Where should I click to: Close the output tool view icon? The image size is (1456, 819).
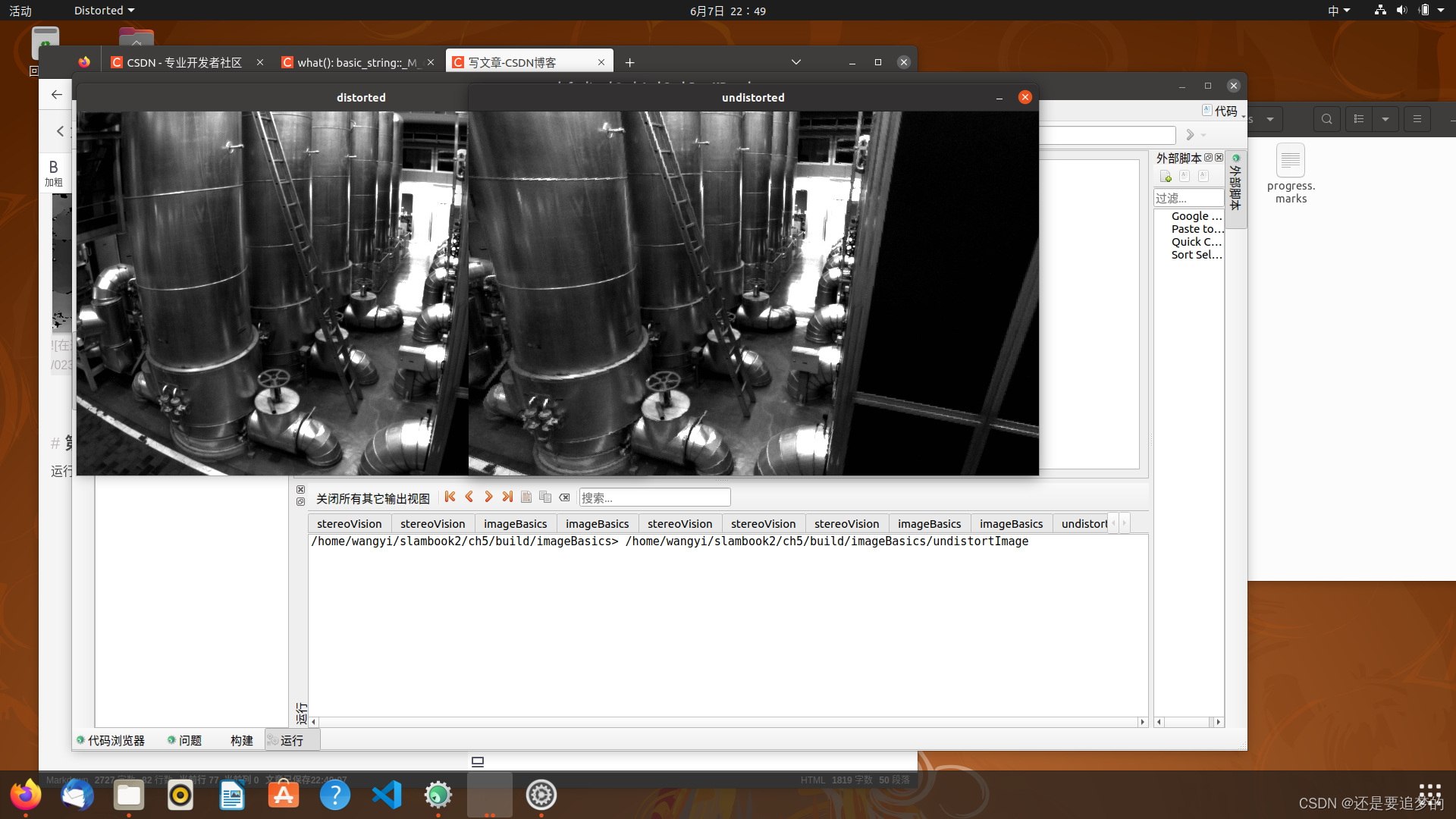click(x=300, y=490)
